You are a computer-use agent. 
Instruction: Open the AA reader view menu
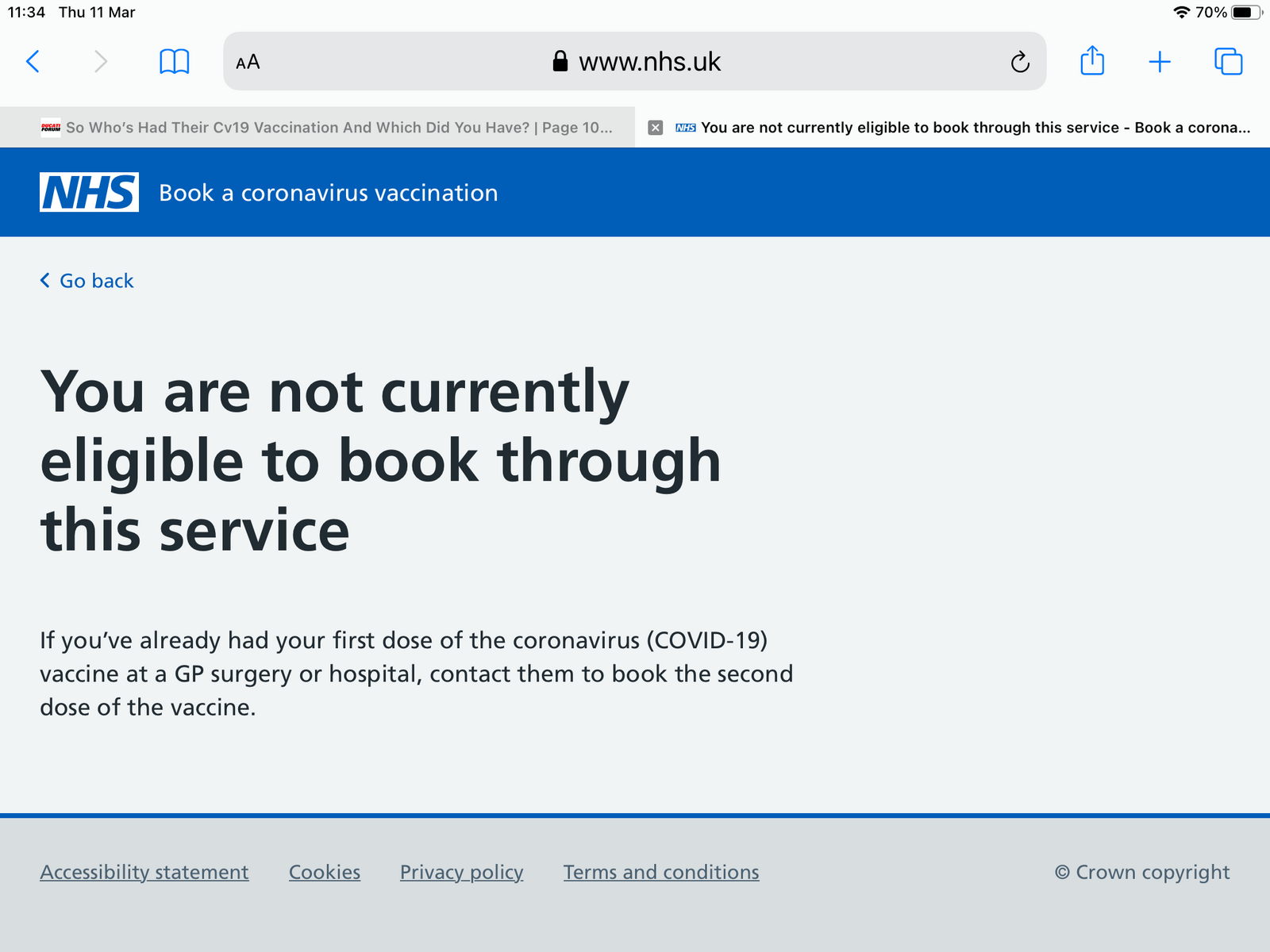[x=248, y=62]
